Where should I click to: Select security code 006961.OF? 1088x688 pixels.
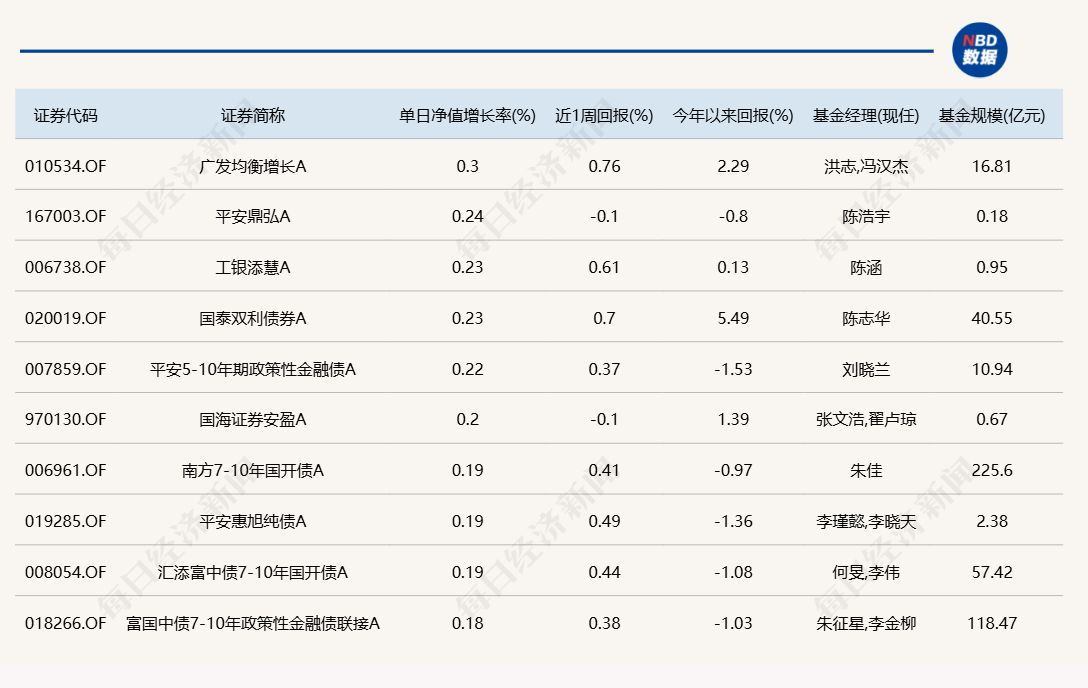click(x=65, y=471)
